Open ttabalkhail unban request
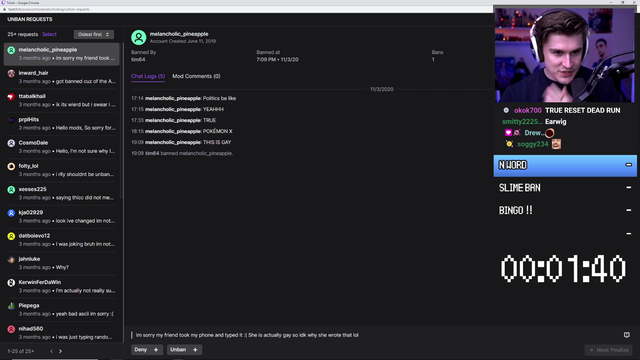Screen dimensions: 640x360 [62, 100]
